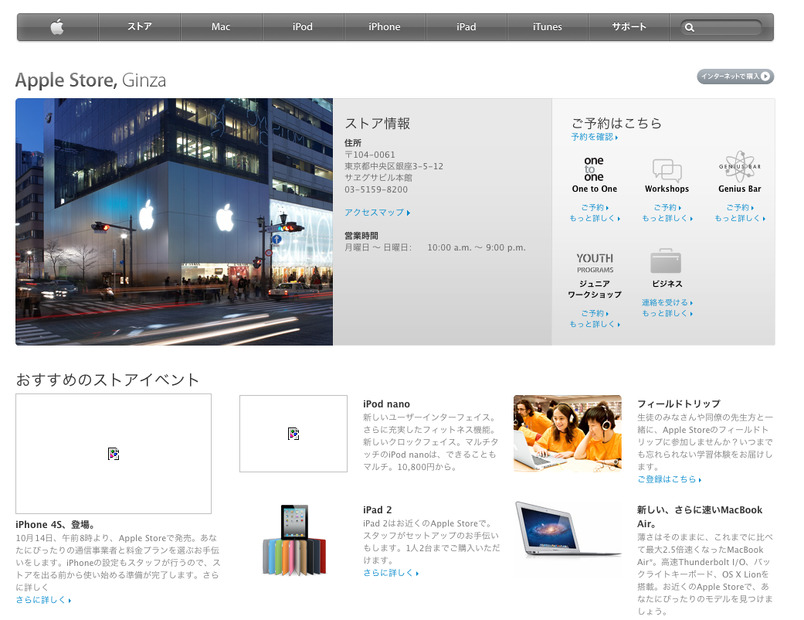Click the ビジネス briefcase icon
Image resolution: width=804 pixels, height=620 pixels.
pos(666,261)
